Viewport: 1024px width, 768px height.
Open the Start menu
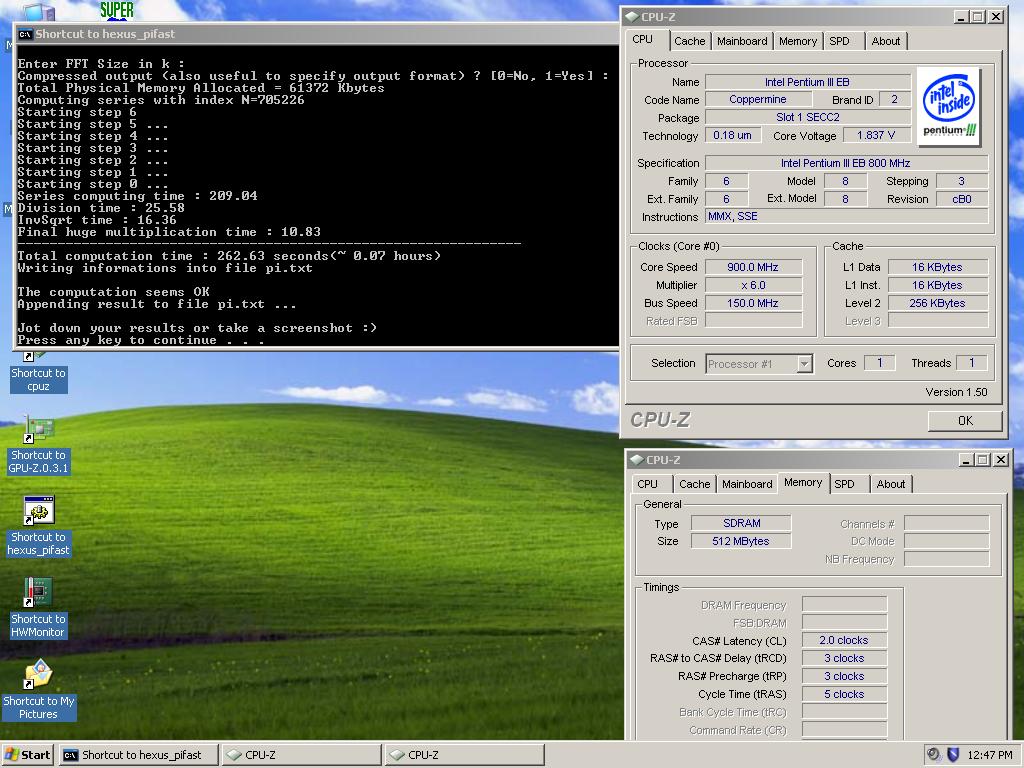(27, 755)
